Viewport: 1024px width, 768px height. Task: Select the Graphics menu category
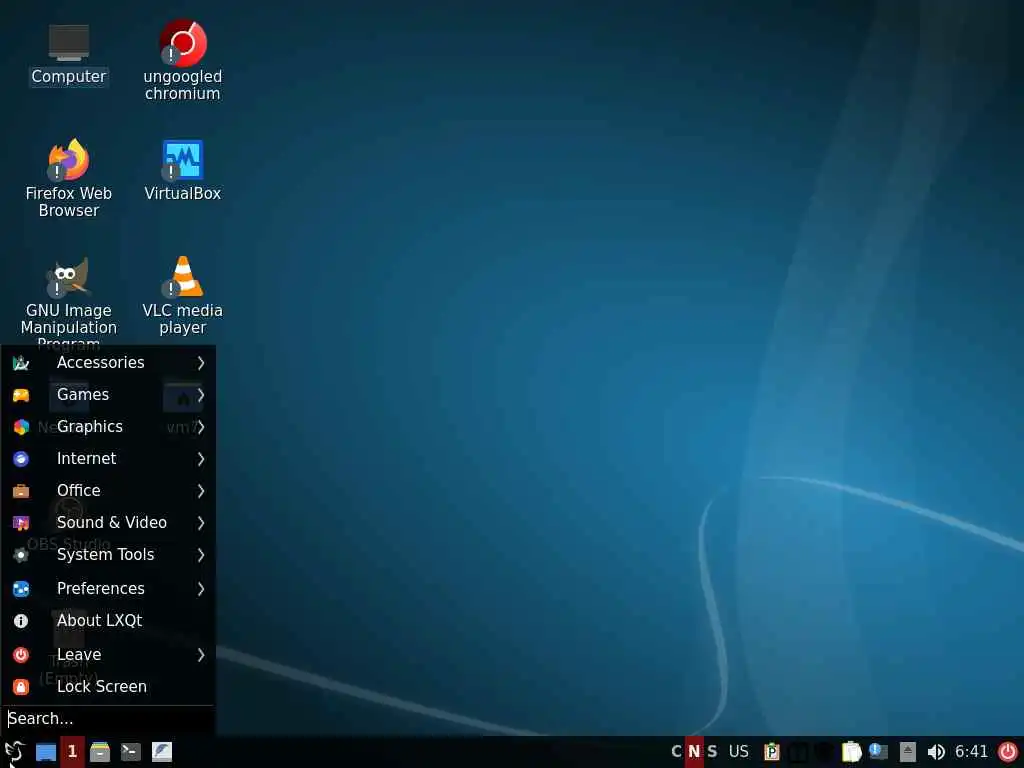108,426
